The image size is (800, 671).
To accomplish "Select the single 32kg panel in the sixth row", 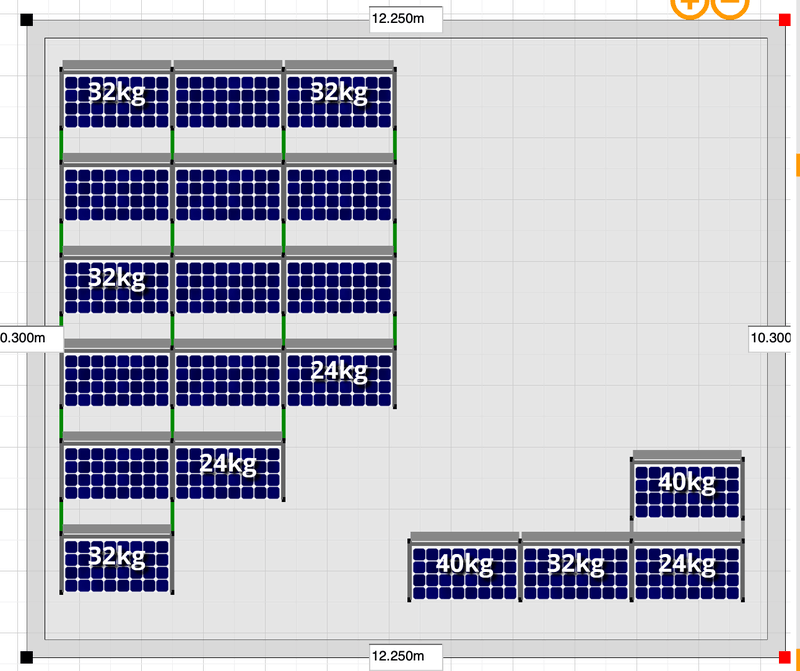I will 117,566.
